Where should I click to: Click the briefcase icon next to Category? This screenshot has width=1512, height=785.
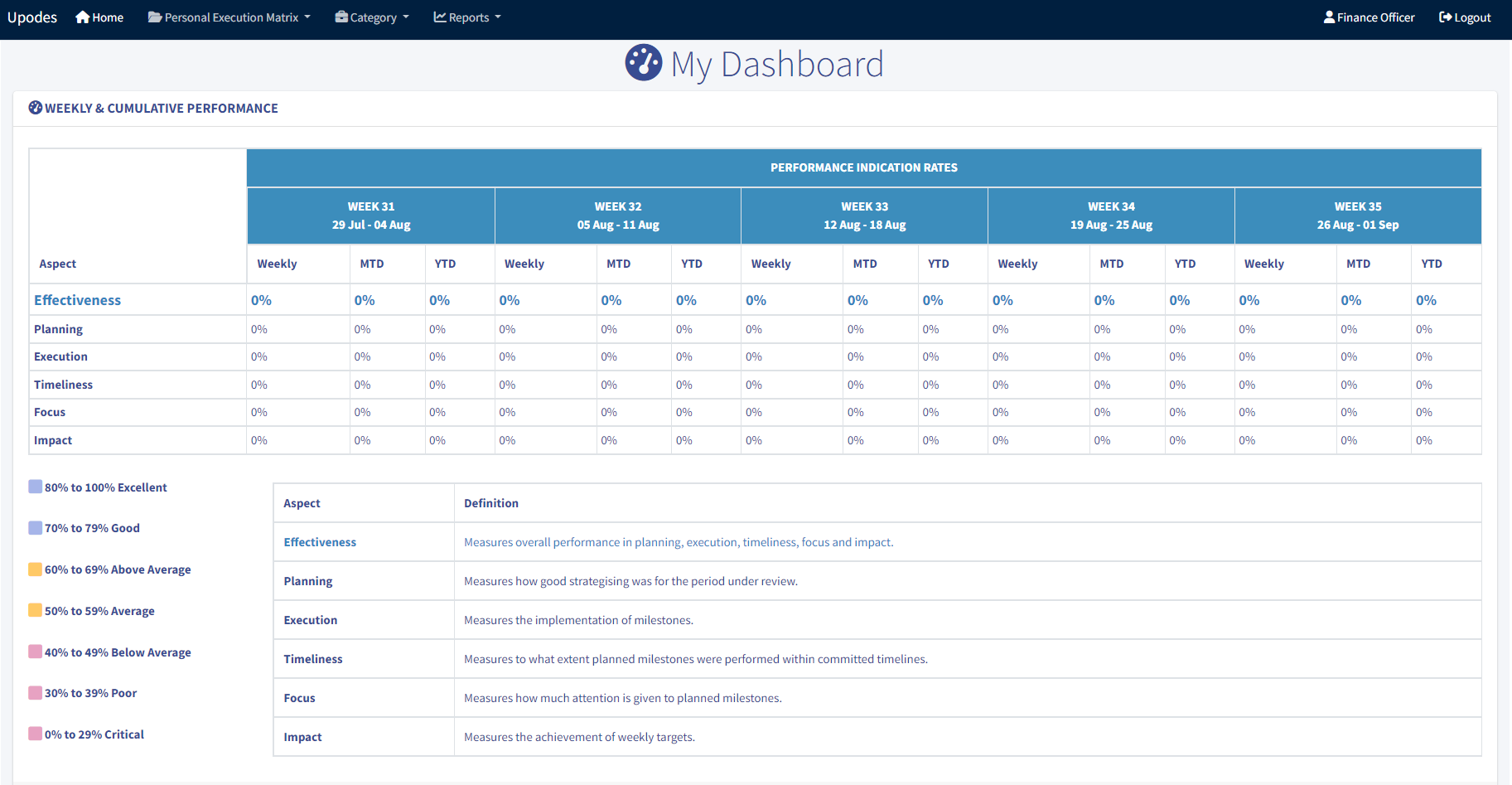(x=341, y=17)
